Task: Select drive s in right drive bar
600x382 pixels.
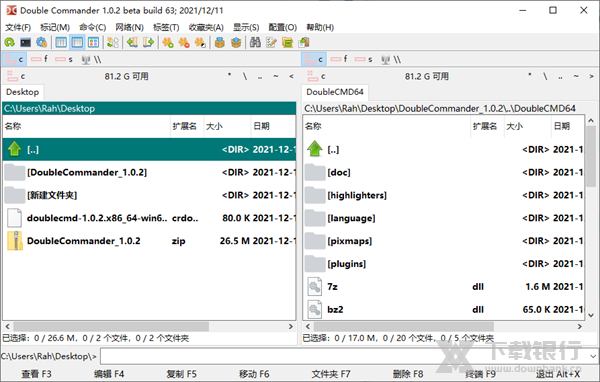Action: (x=364, y=59)
